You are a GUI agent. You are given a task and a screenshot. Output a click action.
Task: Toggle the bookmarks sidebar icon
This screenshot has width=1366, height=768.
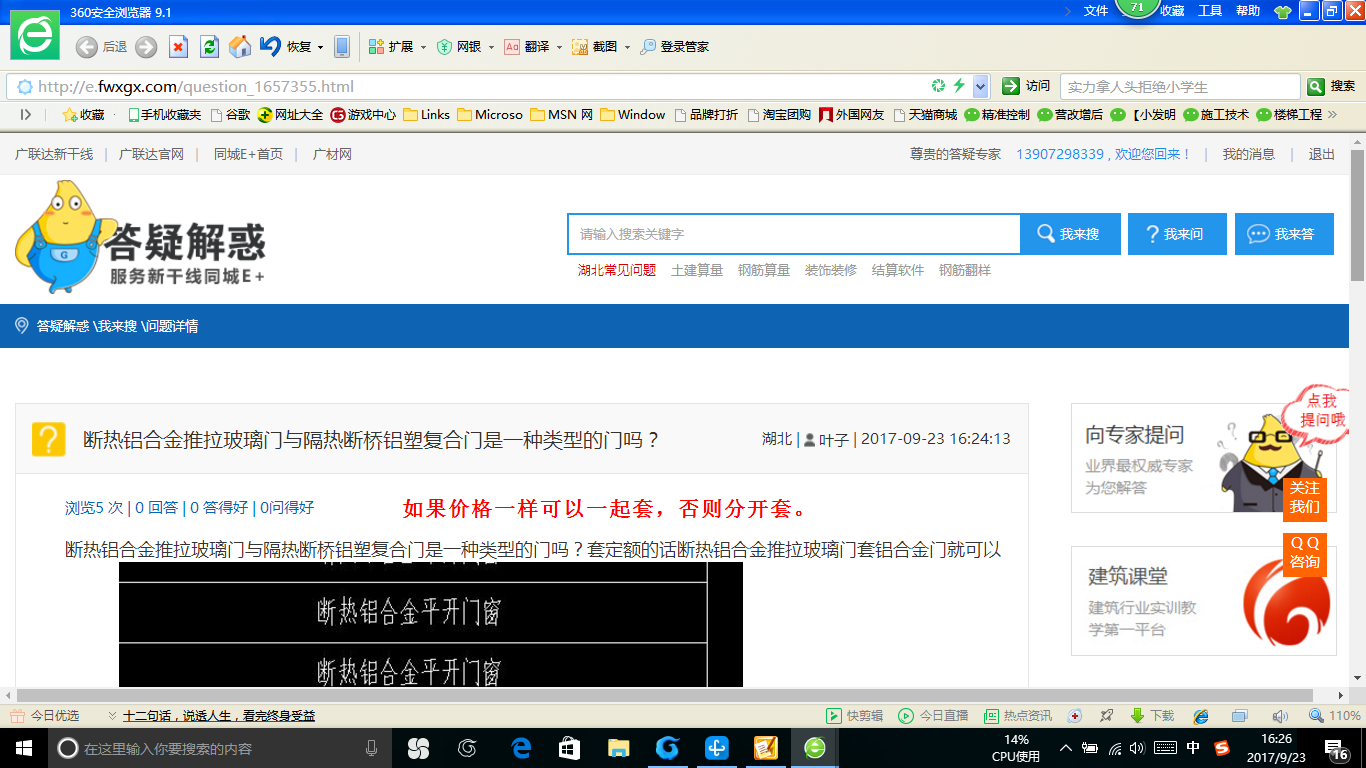[26, 115]
